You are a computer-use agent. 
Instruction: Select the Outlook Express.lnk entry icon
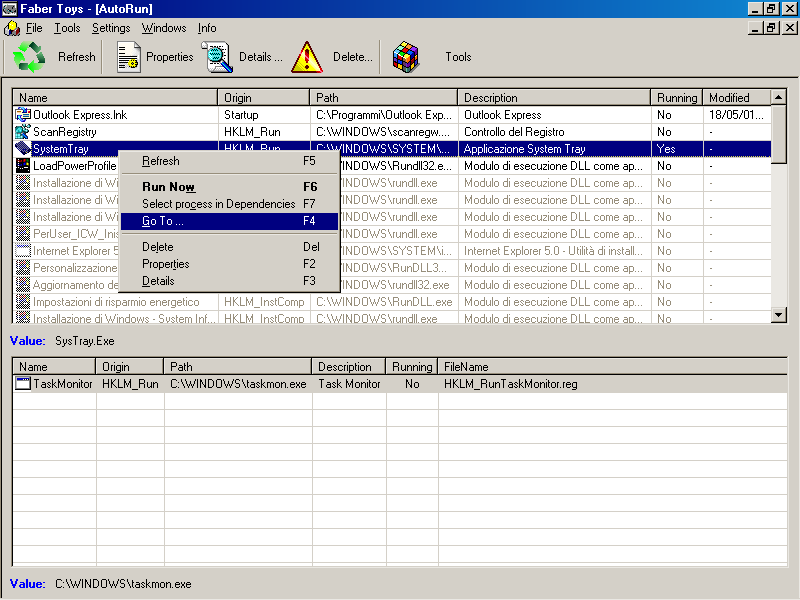(24, 115)
